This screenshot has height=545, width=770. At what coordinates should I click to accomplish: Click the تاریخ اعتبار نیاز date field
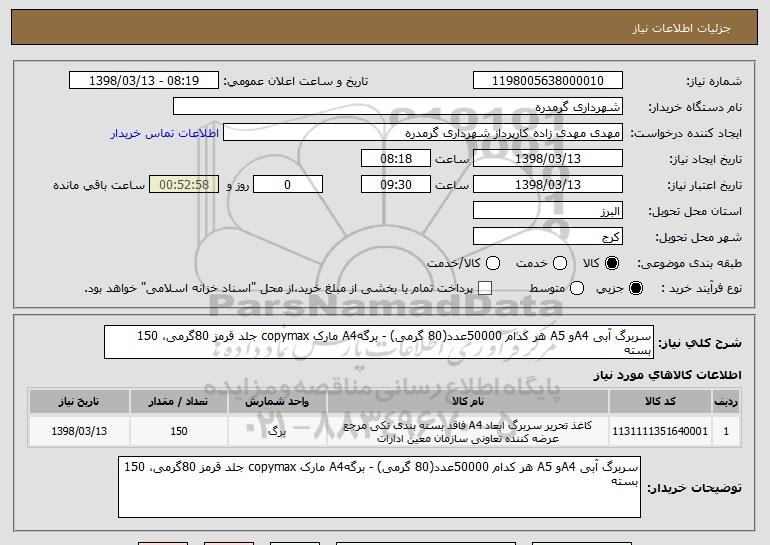pyautogui.click(x=548, y=185)
